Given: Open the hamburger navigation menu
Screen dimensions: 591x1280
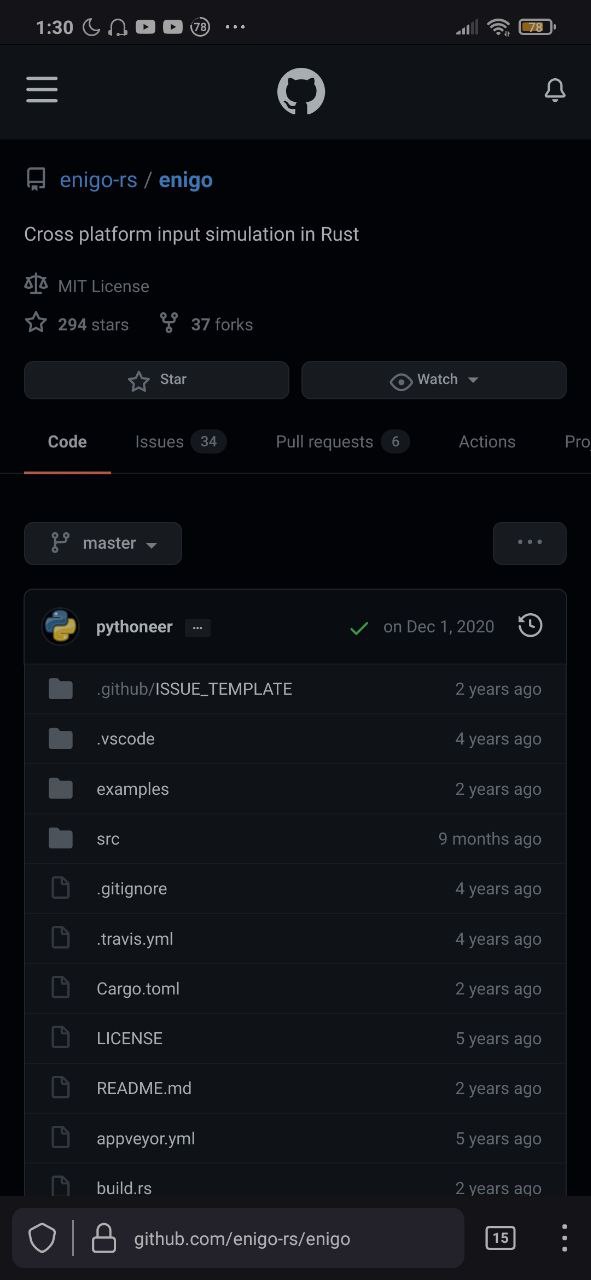Looking at the screenshot, I should tap(42, 90).
